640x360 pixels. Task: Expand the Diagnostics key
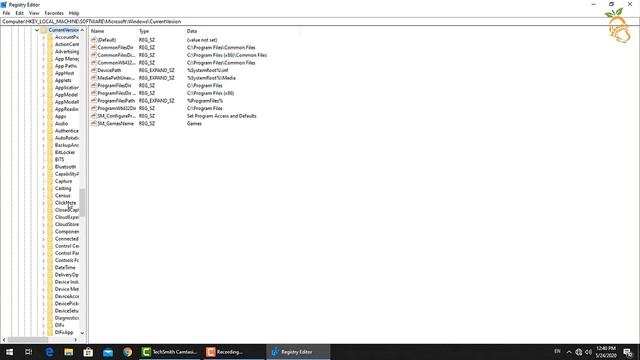coord(44,318)
